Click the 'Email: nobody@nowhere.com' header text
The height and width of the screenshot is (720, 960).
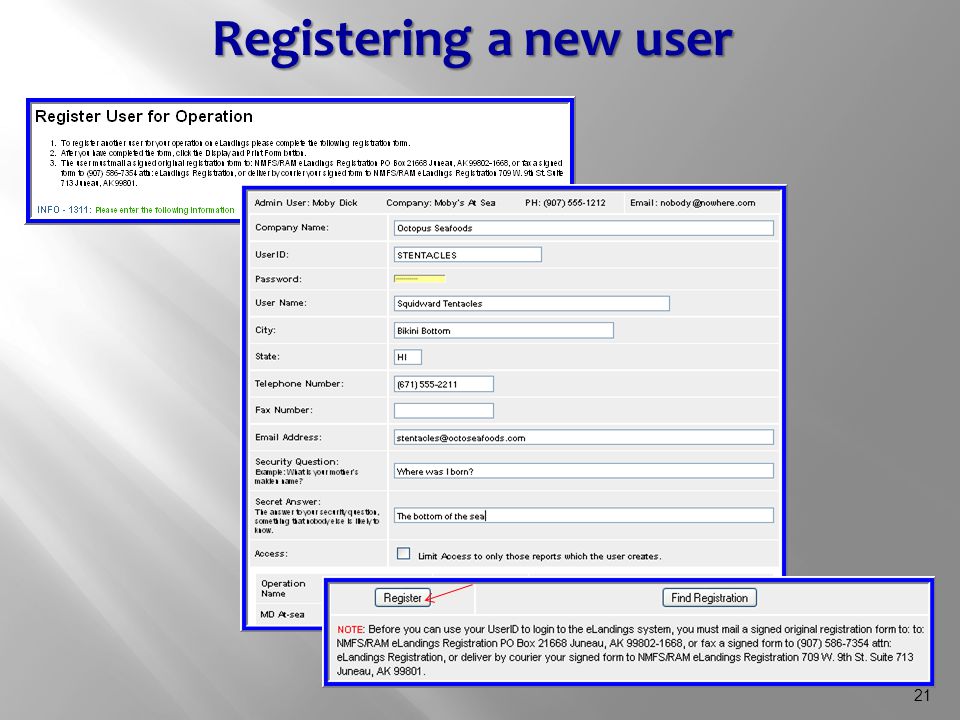[692, 203]
